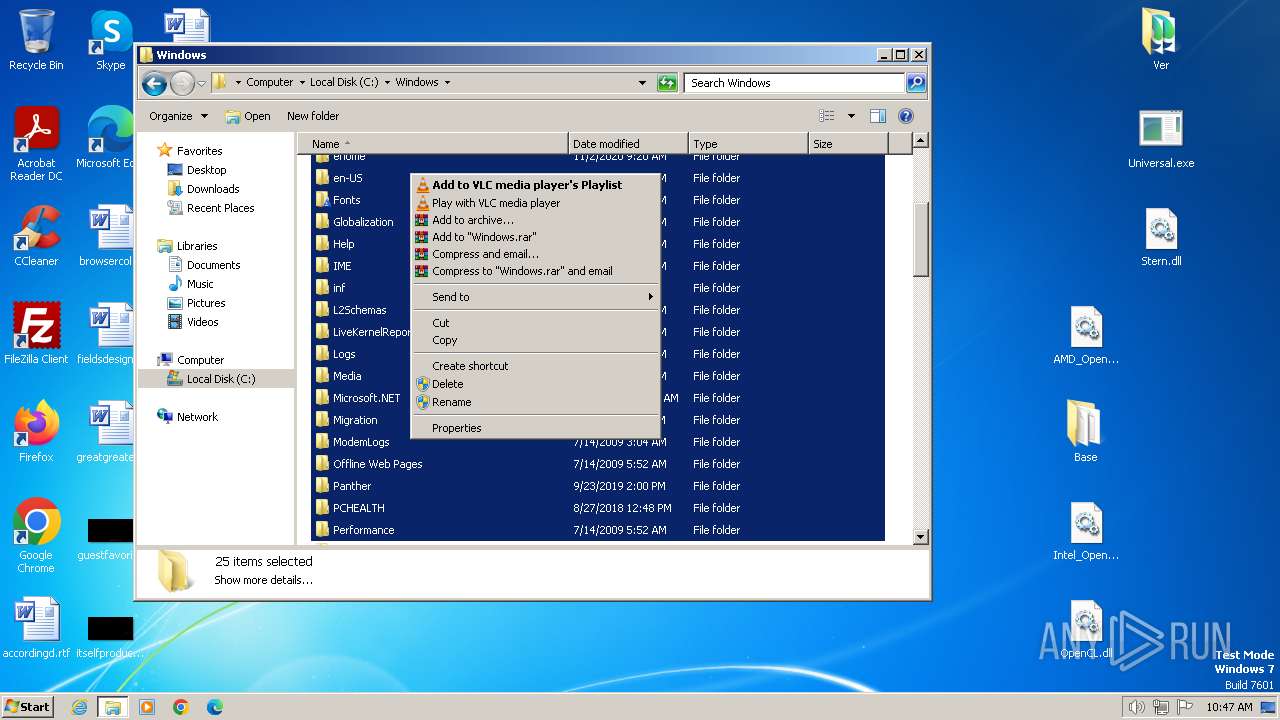This screenshot has width=1280, height=720.
Task: Select the accordingd.rtf desktop file
Action: tap(36, 628)
